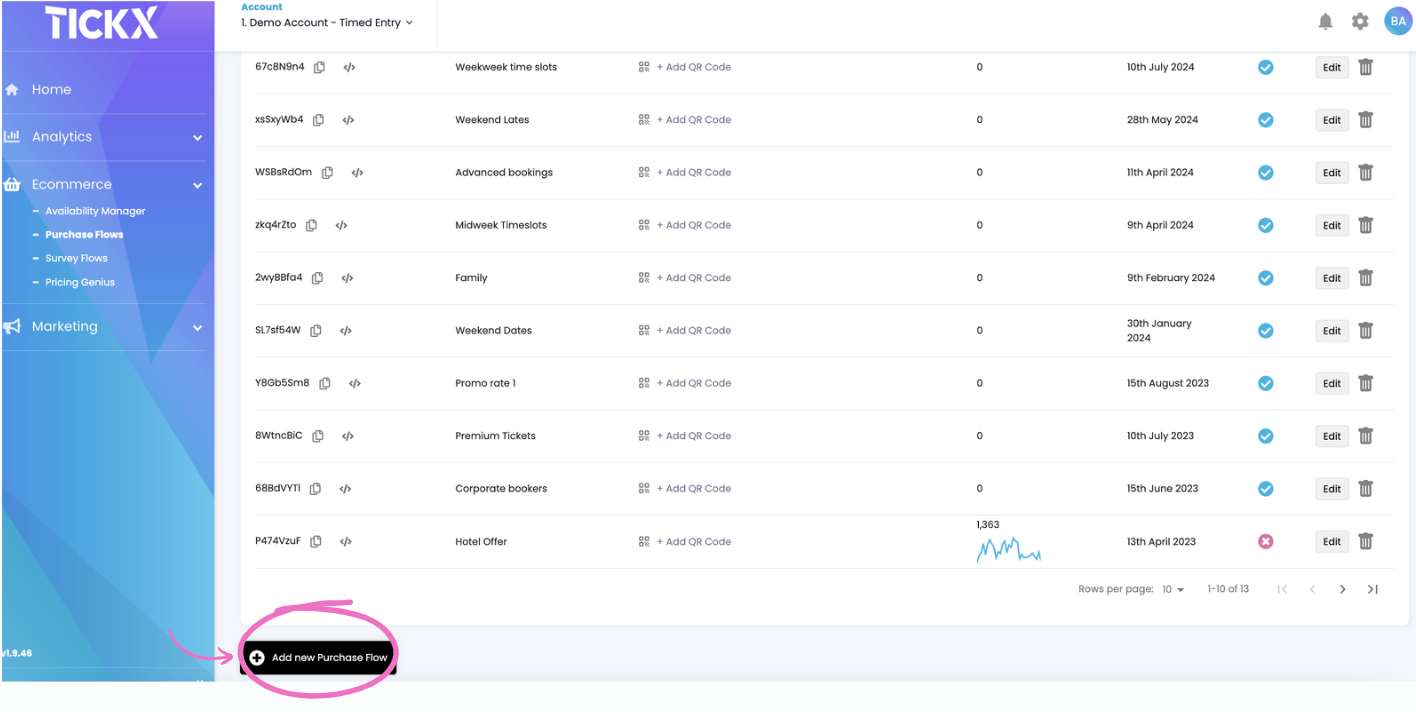The height and width of the screenshot is (712, 1416).
Task: Expand the Marketing section chevron
Action: (x=197, y=327)
